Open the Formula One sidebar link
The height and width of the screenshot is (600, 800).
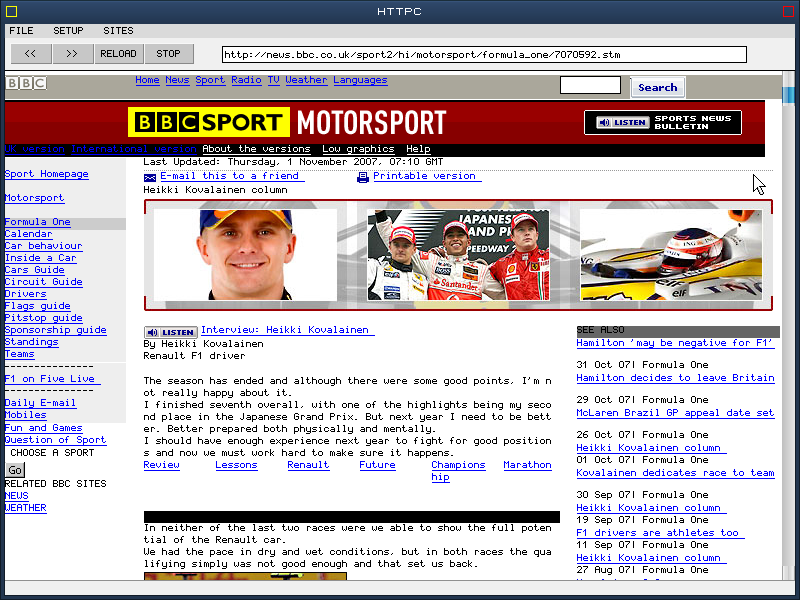pos(38,222)
